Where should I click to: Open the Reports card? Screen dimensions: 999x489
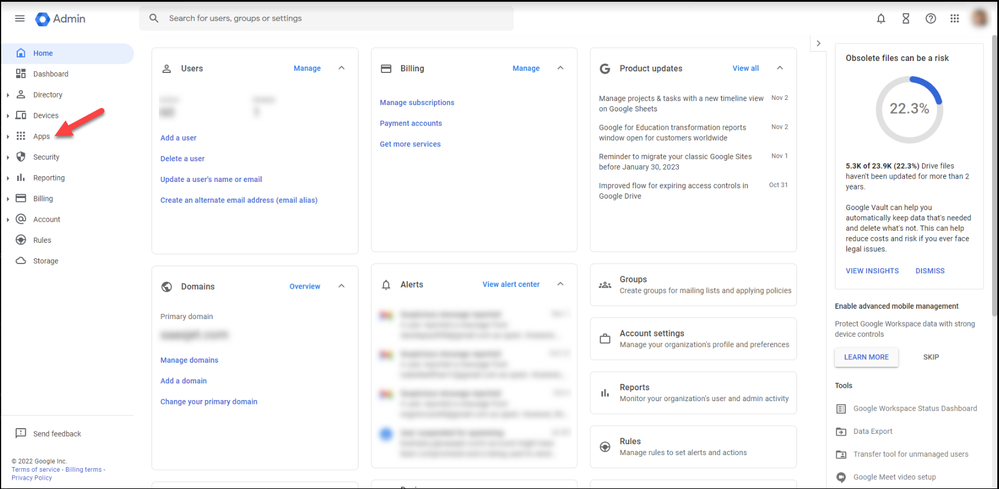click(x=693, y=393)
